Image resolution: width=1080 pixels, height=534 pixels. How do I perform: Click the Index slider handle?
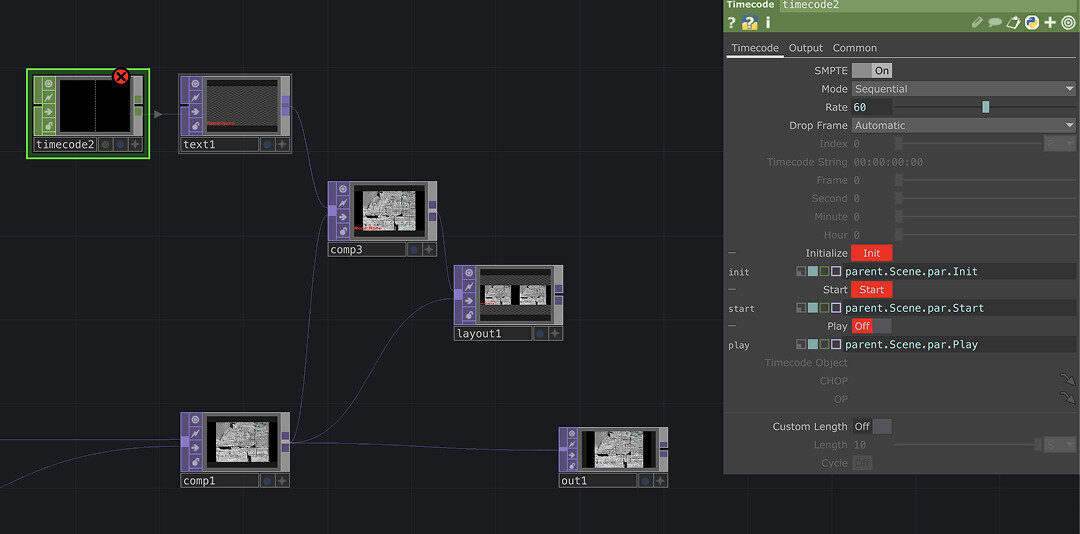pos(898,143)
